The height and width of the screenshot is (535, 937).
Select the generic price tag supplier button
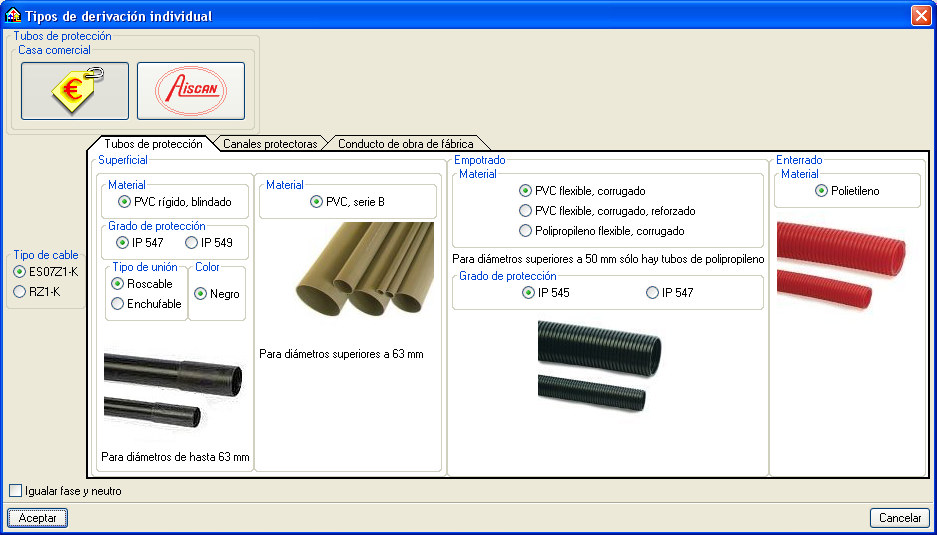75,91
